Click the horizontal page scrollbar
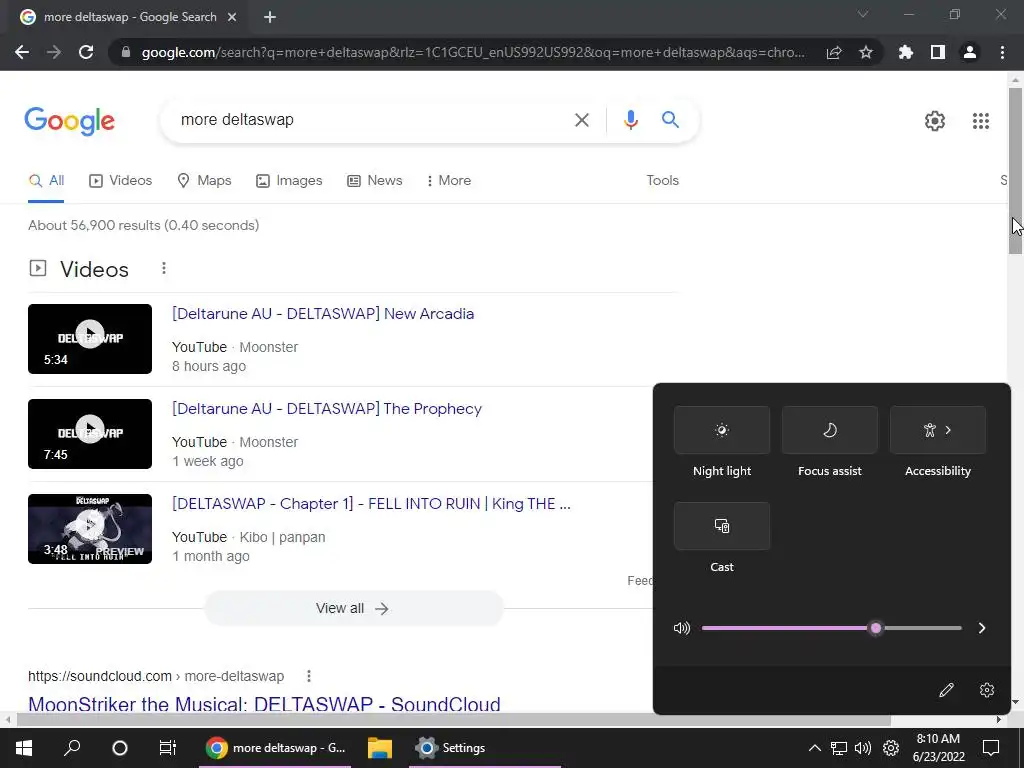The height and width of the screenshot is (768, 1024). point(454,720)
